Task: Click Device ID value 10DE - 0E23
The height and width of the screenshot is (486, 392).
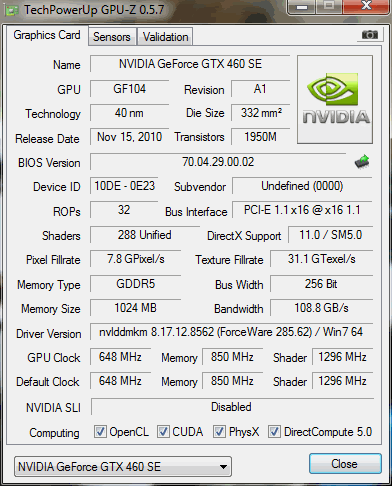Action: (x=124, y=186)
